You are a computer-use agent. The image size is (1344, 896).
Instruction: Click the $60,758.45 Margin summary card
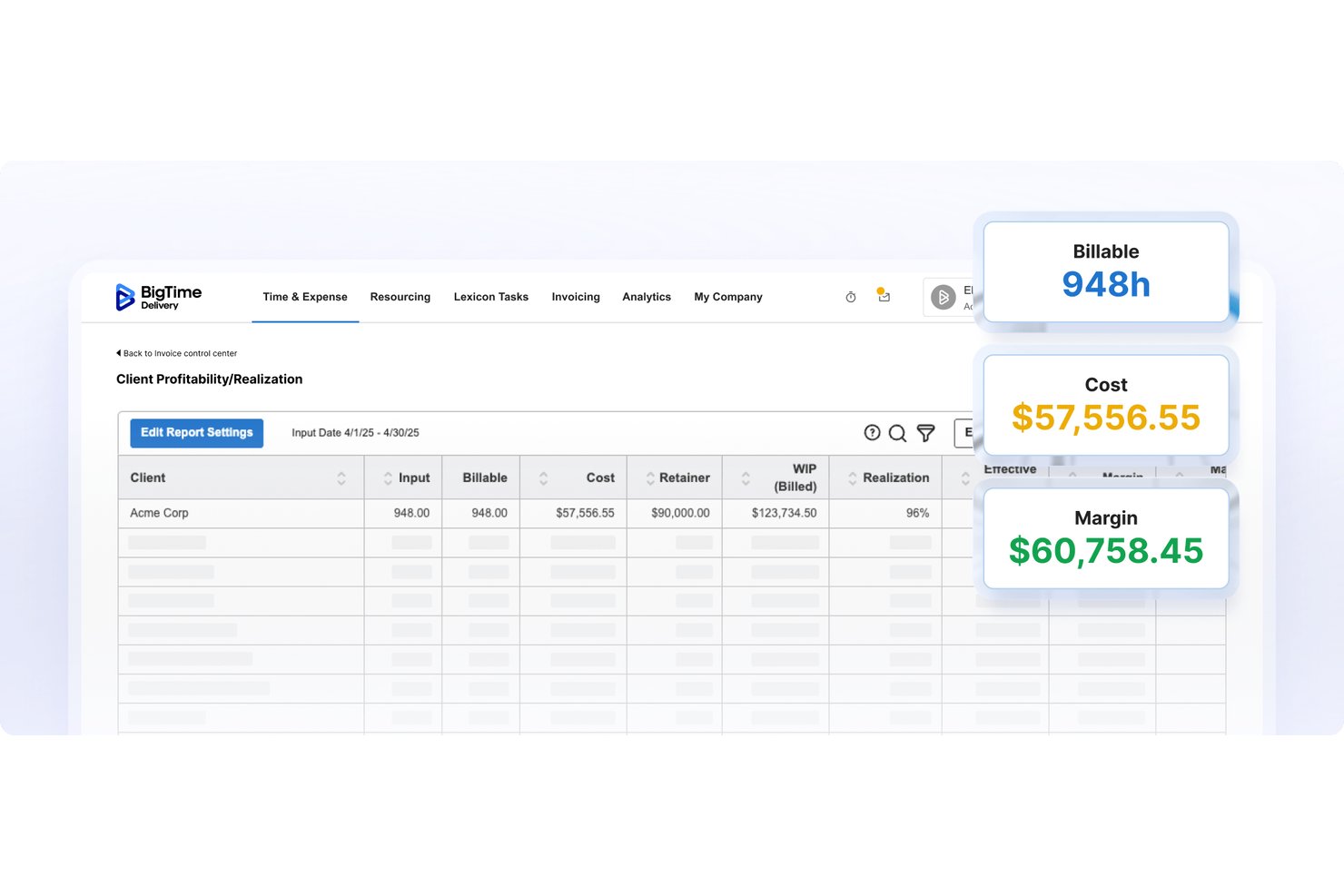(x=1106, y=538)
